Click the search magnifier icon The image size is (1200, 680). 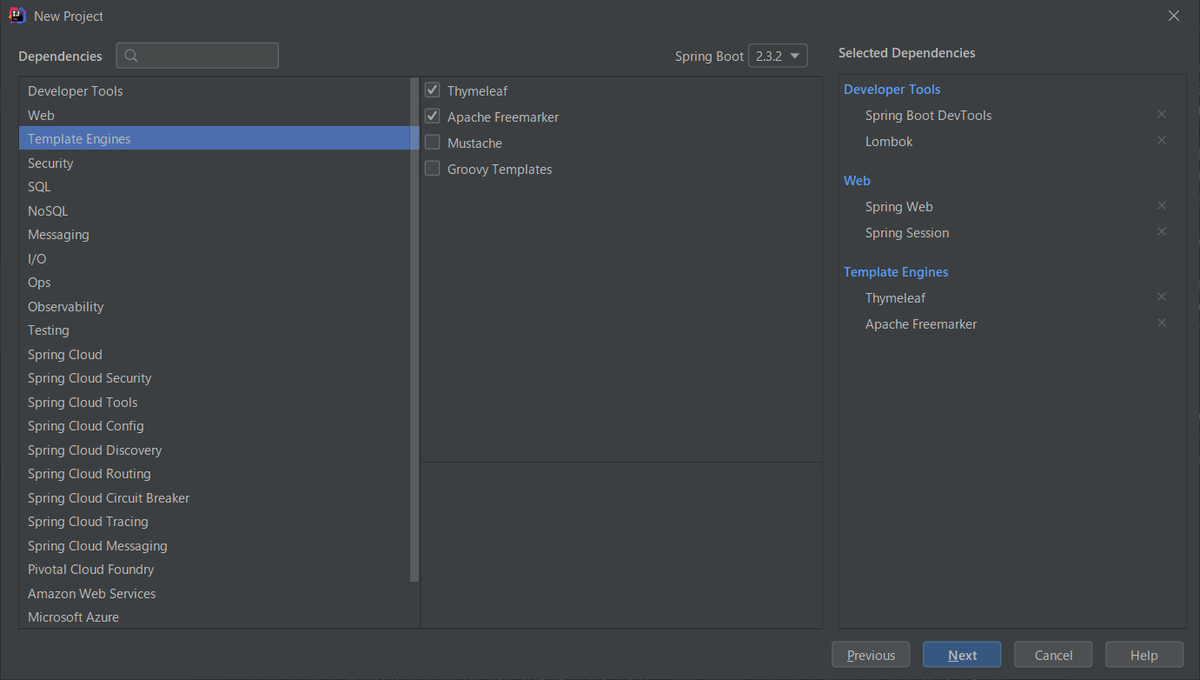132,56
